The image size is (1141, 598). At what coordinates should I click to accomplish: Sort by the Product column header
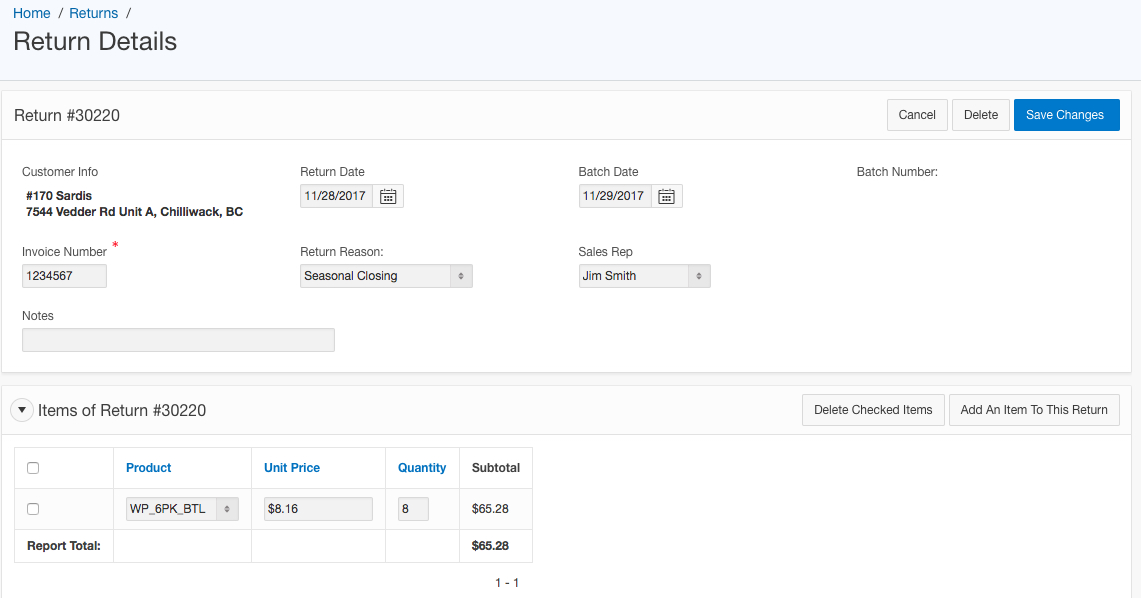[x=149, y=468]
